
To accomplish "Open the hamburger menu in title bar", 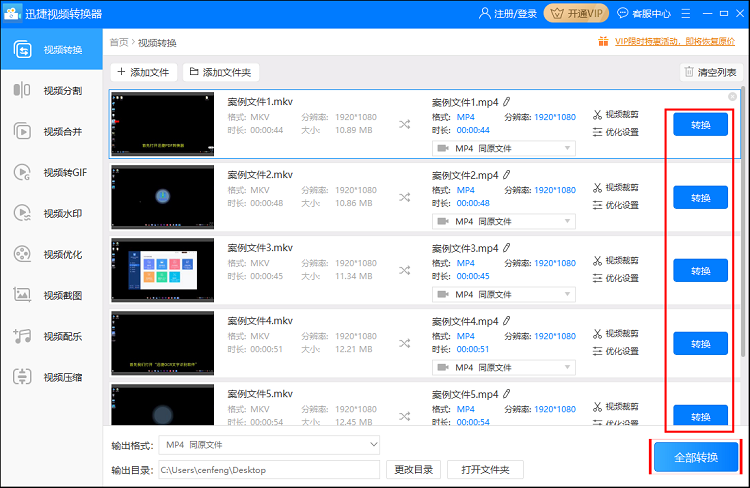I will [x=688, y=14].
